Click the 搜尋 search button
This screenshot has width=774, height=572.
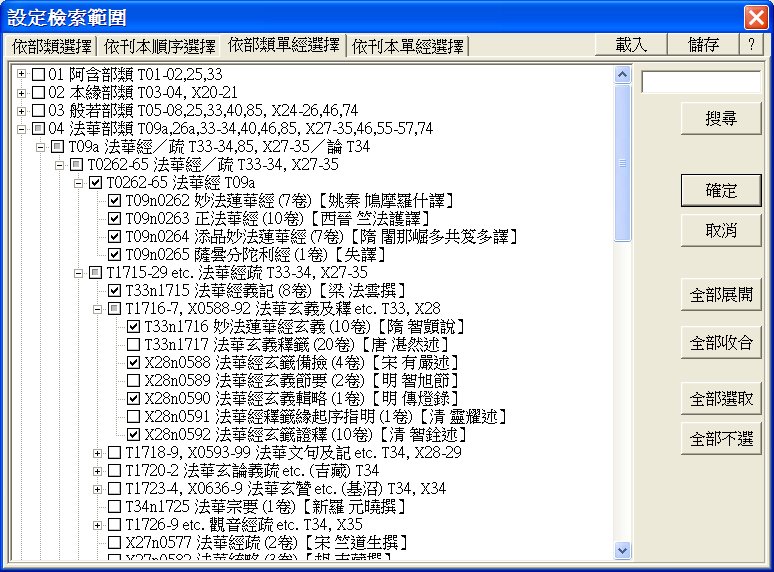pos(720,118)
